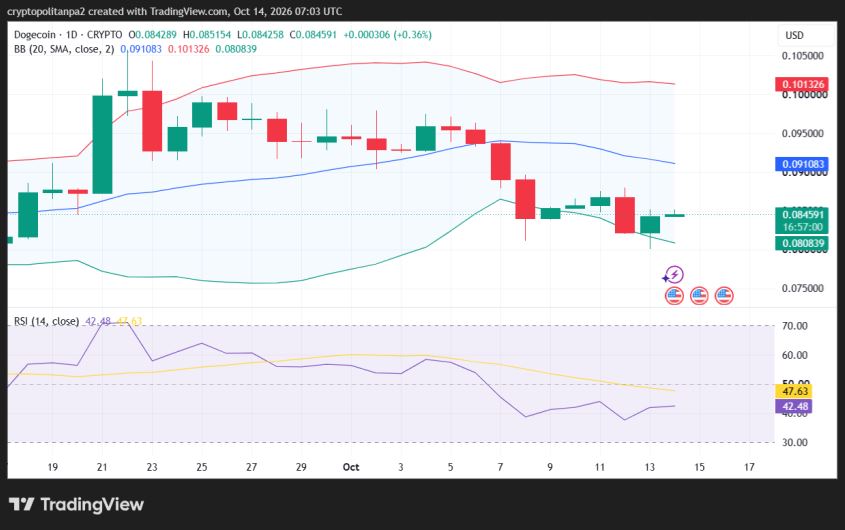Click the 30.00 level on the RSI scale
Screen dimensions: 845x530
pos(794,442)
